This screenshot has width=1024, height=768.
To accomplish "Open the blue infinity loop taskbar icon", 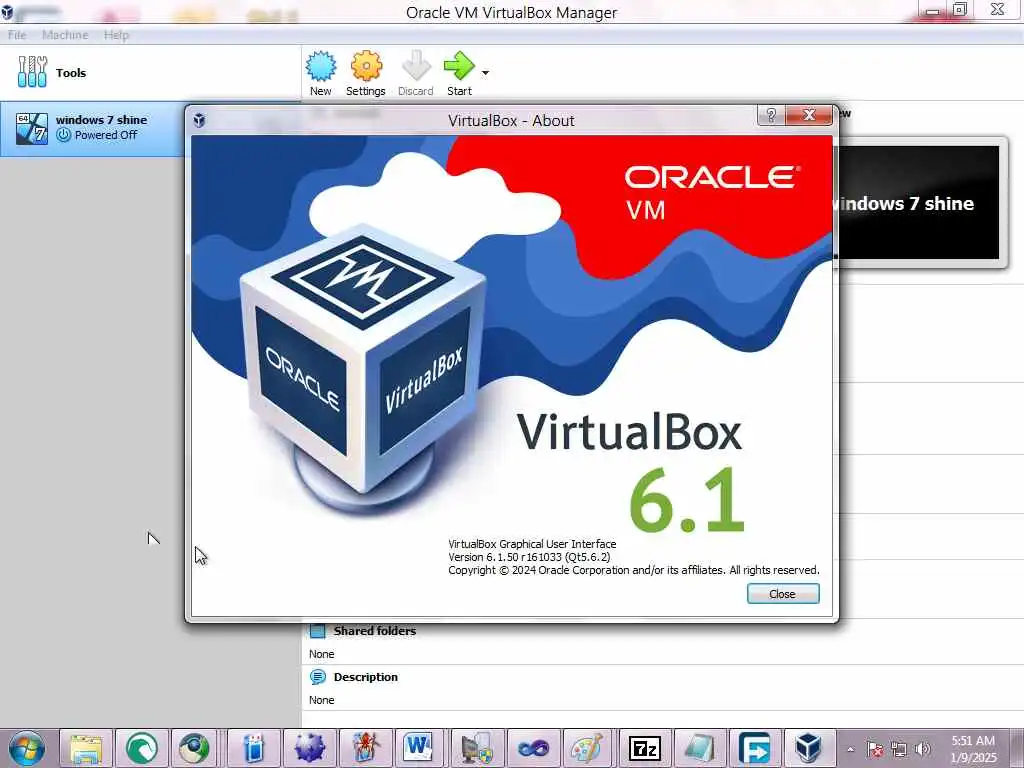I will [534, 748].
